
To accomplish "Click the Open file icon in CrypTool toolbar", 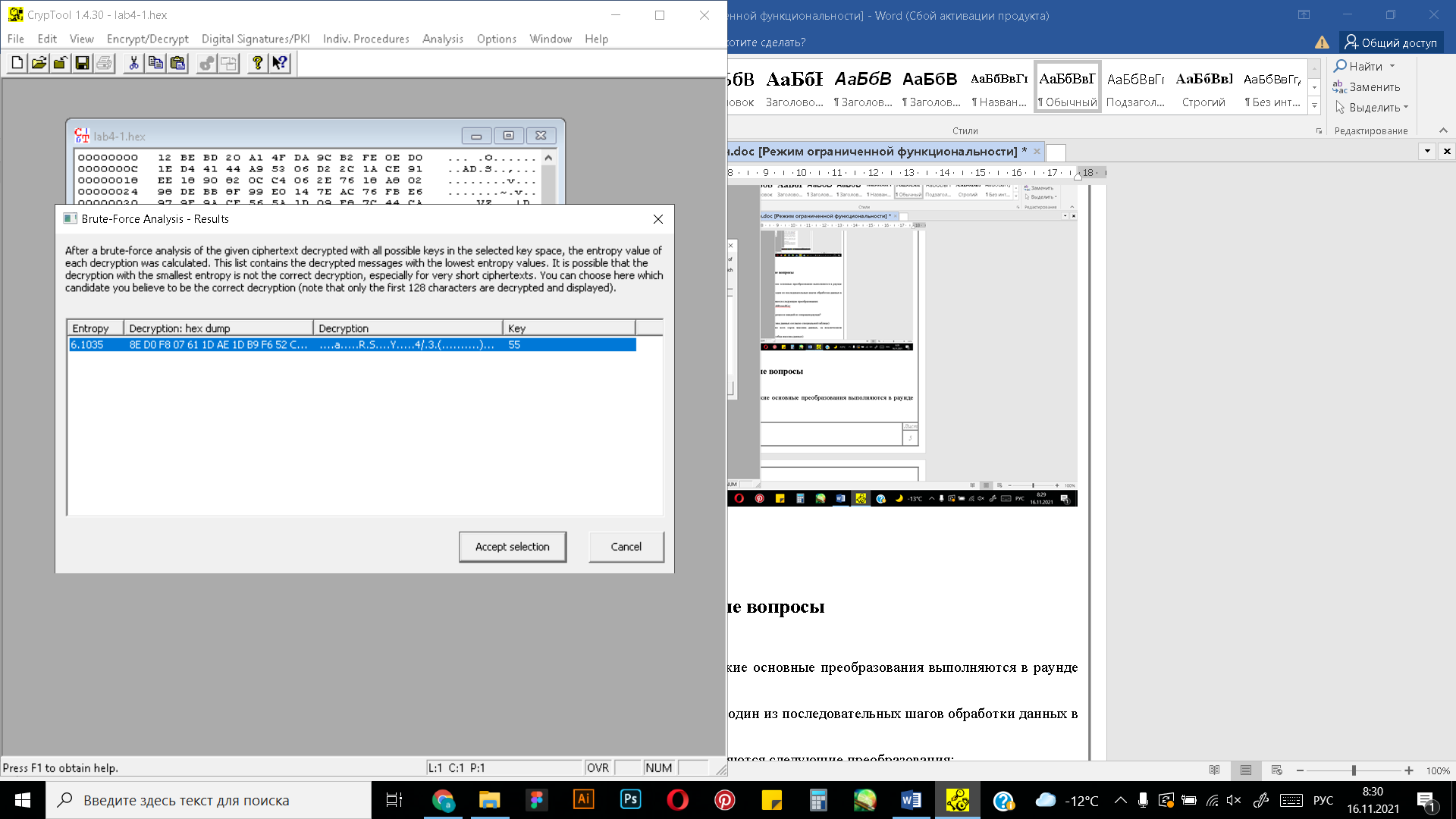I will [x=39, y=63].
